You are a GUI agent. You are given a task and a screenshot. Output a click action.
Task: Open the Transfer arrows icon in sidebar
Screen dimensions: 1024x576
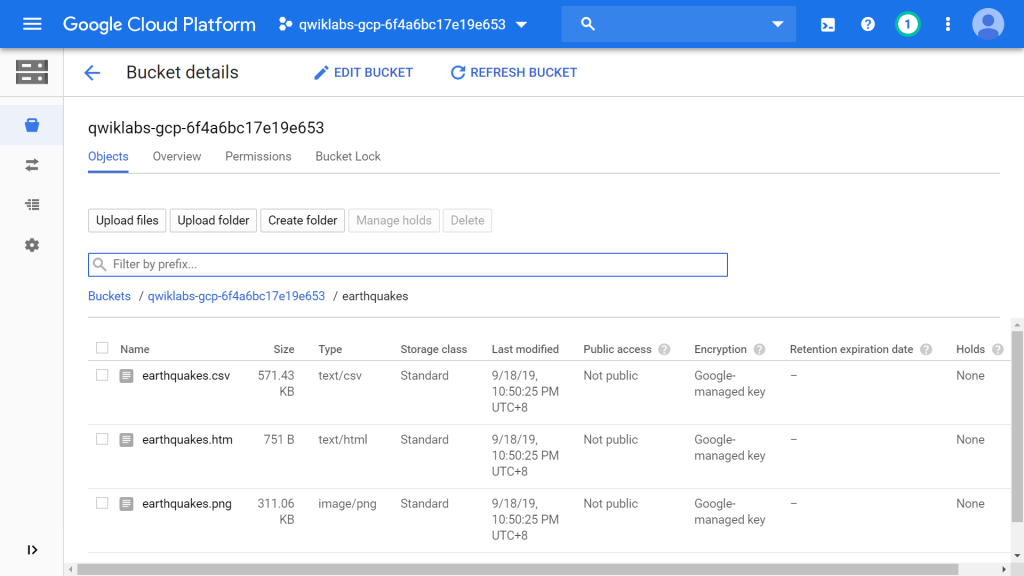pos(32,165)
